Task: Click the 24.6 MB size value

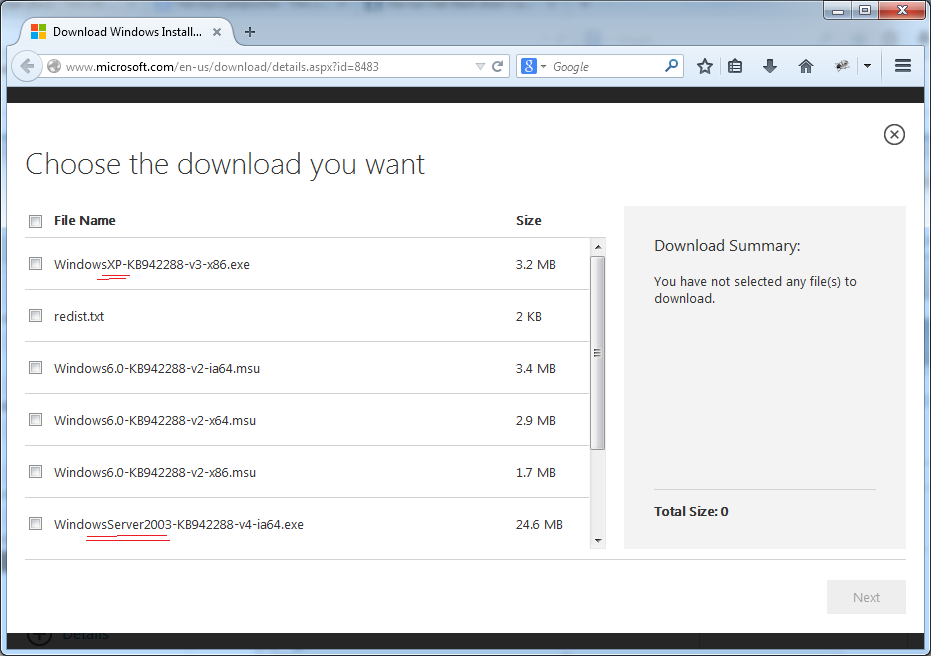Action: 539,525
